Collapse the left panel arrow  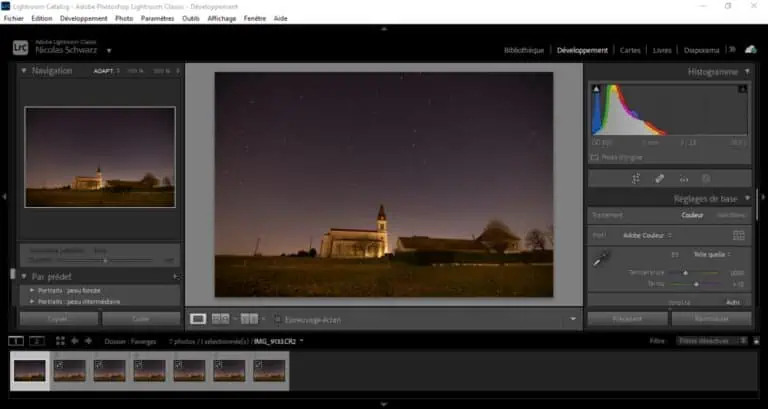pyautogui.click(x=4, y=196)
